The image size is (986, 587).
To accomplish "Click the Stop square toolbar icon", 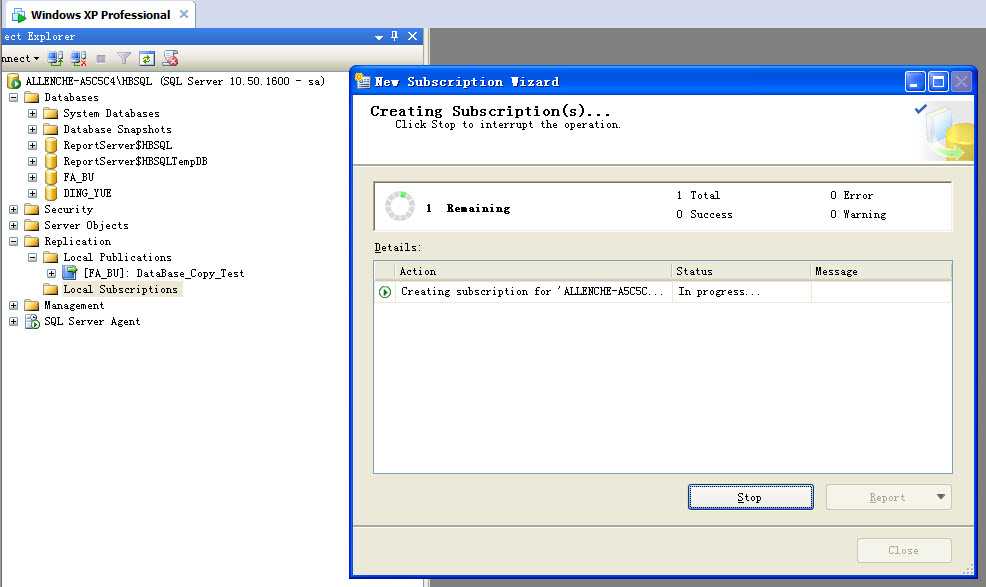I will click(101, 59).
